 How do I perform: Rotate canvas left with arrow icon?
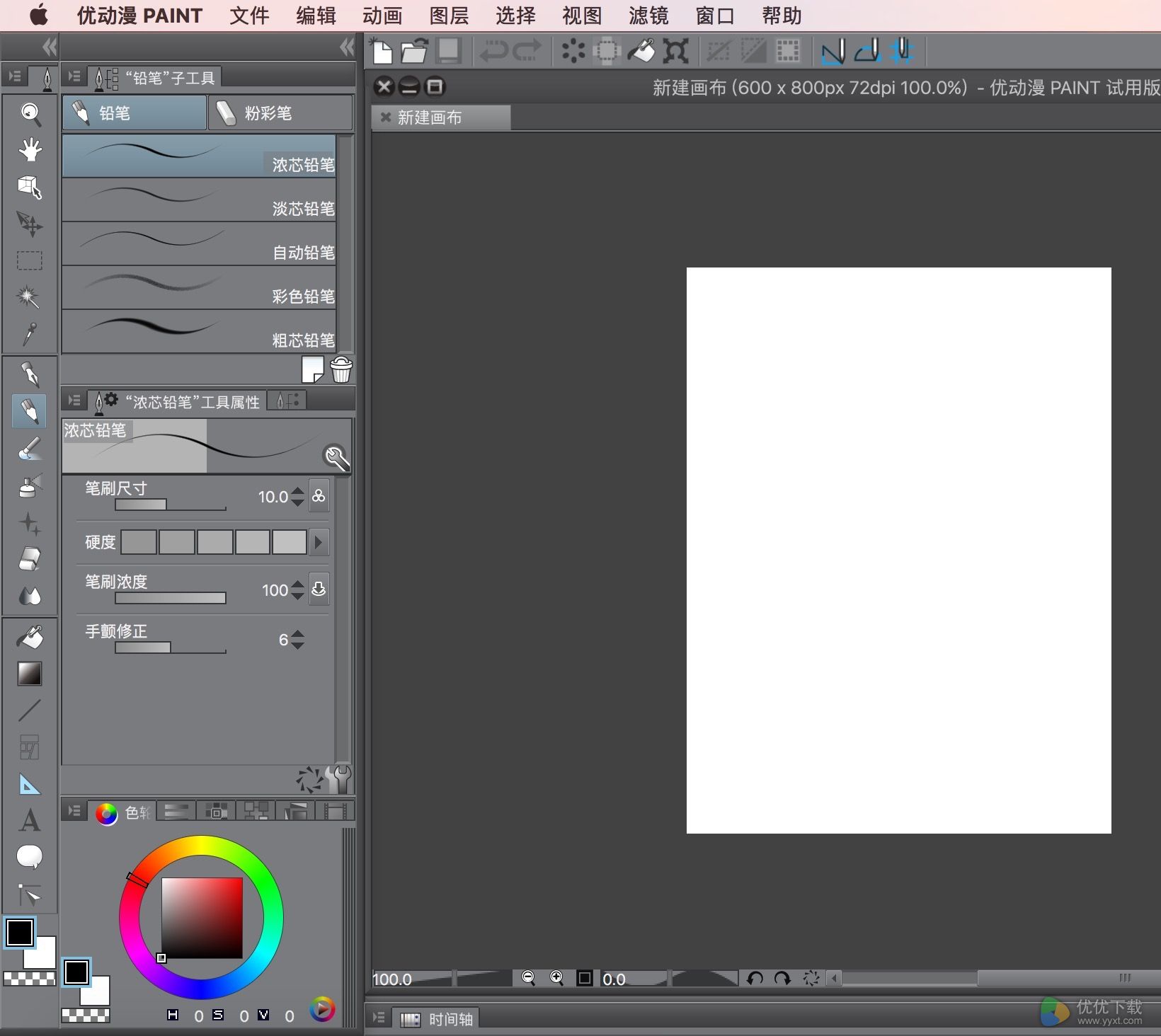pyautogui.click(x=755, y=978)
